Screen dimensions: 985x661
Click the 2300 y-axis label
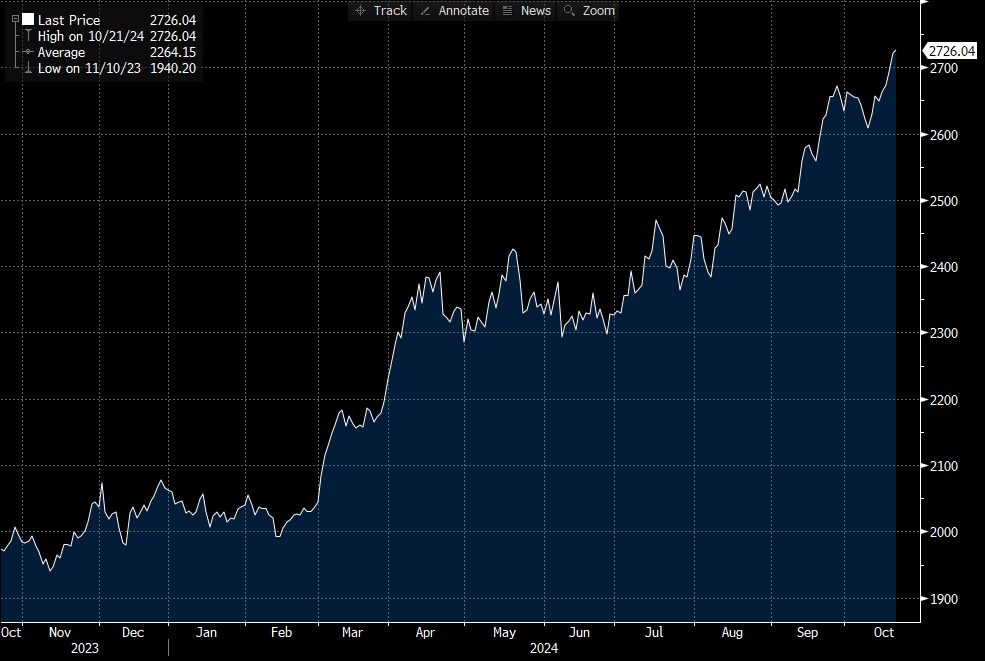pyautogui.click(x=944, y=334)
